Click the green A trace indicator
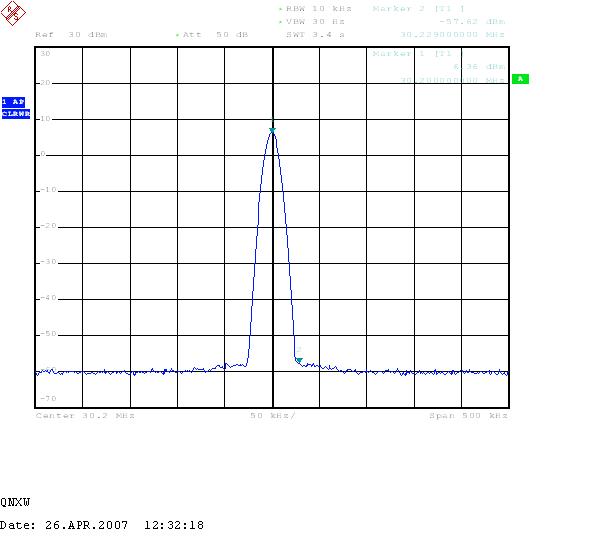605x546 pixels. tap(520, 79)
